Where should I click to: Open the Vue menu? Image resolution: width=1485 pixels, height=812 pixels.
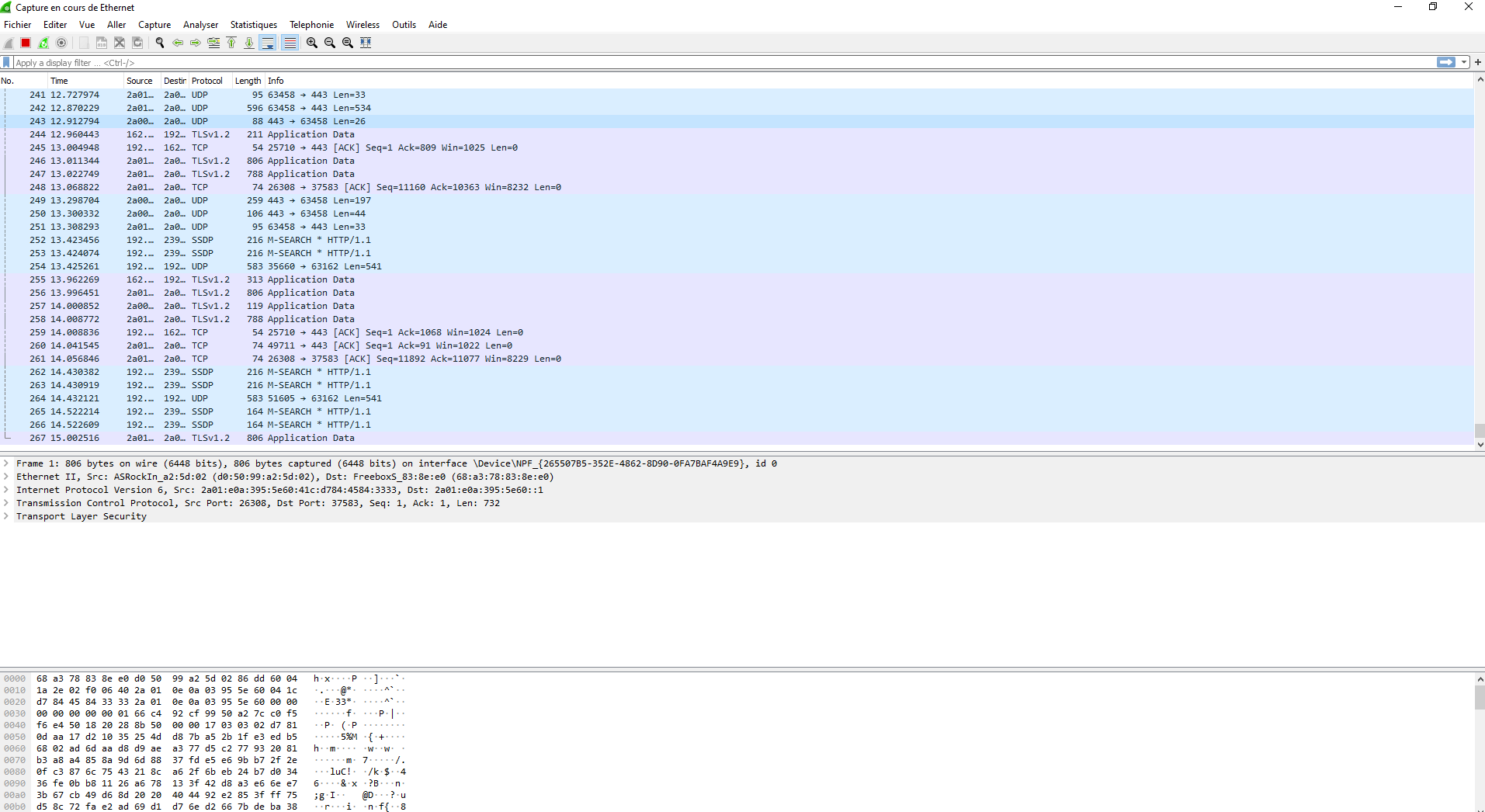click(x=87, y=25)
